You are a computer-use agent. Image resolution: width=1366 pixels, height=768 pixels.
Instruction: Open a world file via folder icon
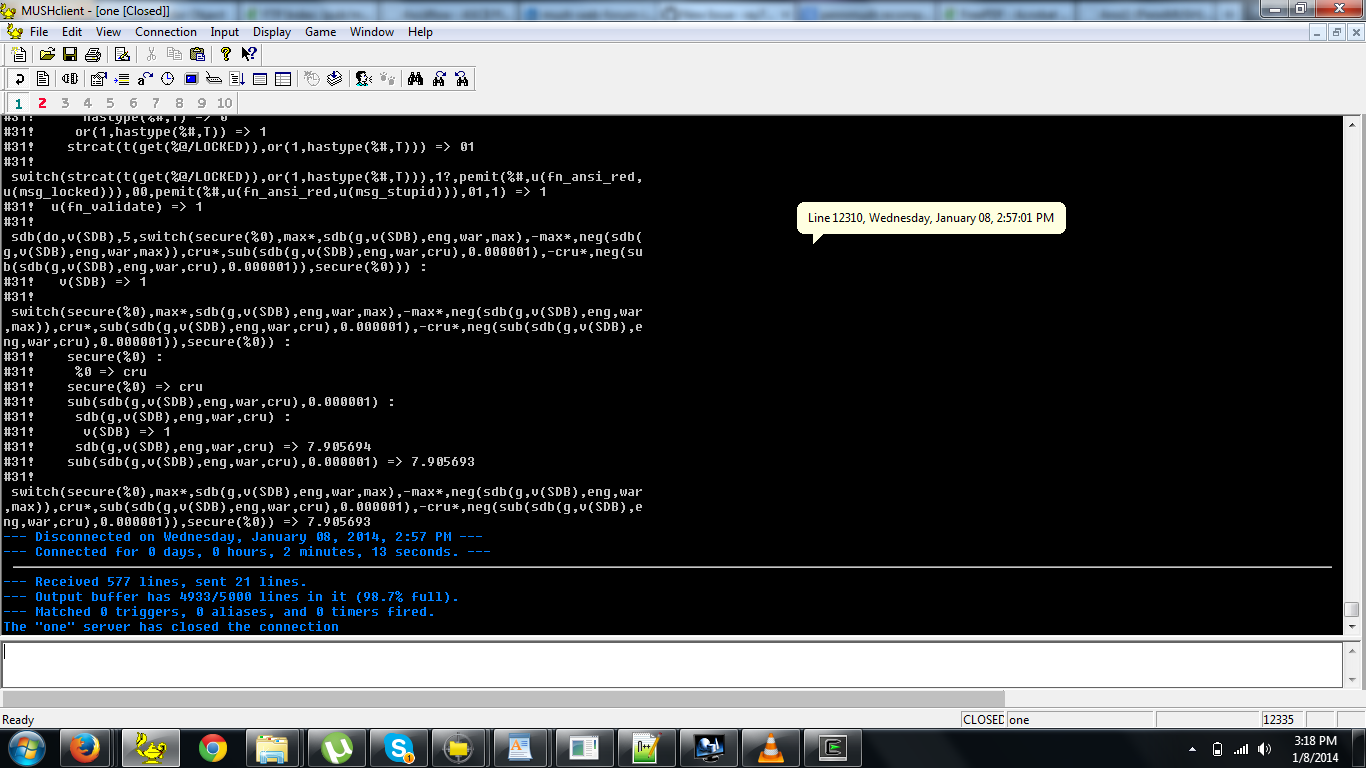pos(47,54)
